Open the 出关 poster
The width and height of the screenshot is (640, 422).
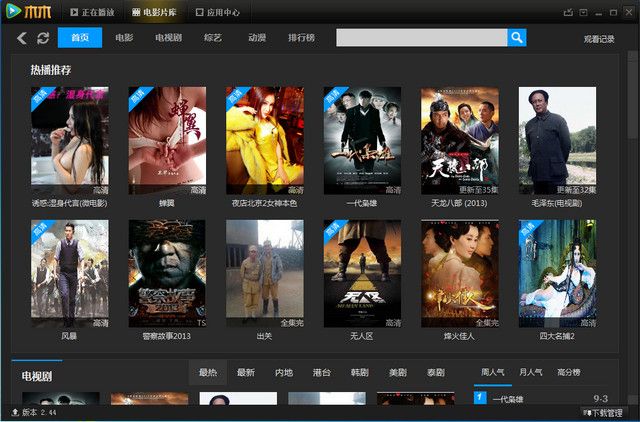click(265, 273)
